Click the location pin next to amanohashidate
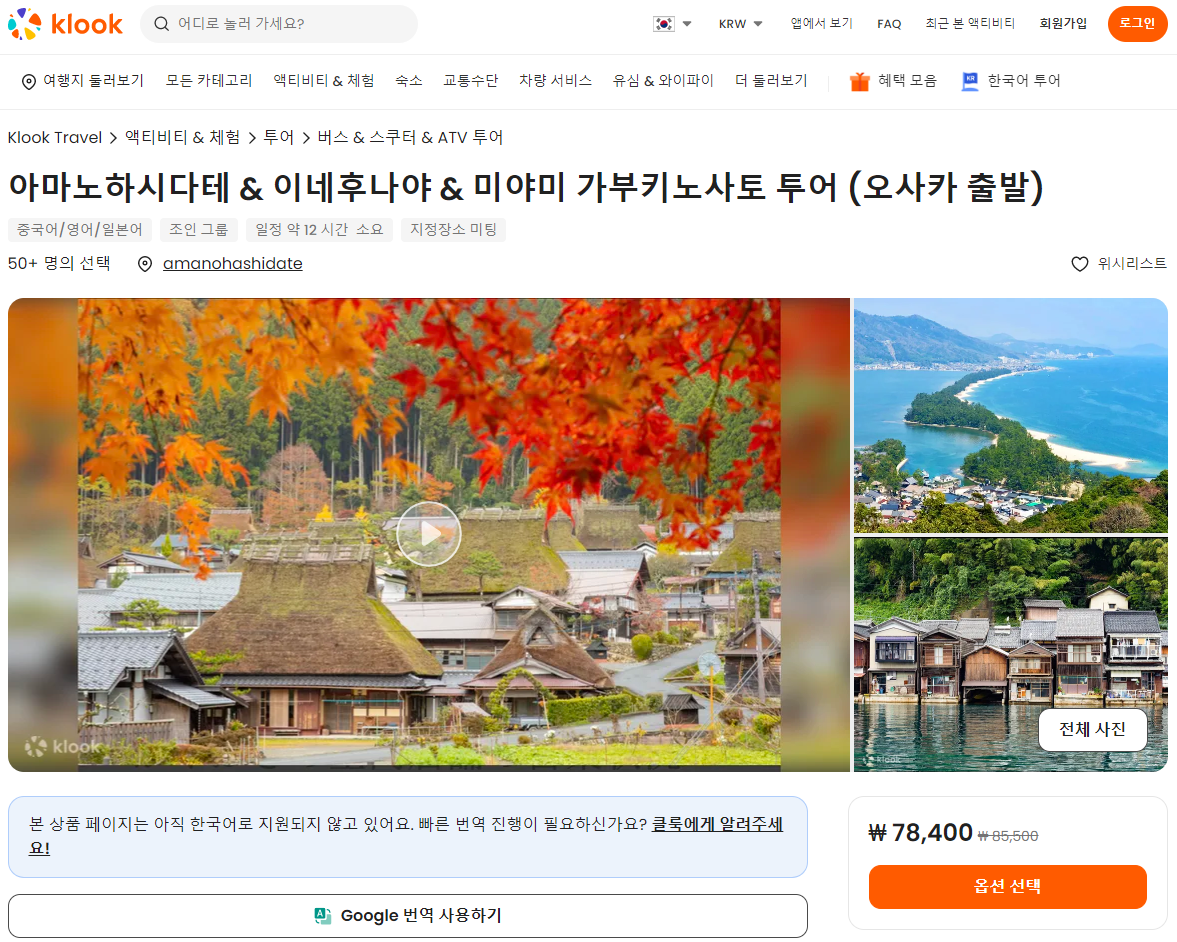Image resolution: width=1177 pixels, height=942 pixels. click(145, 263)
